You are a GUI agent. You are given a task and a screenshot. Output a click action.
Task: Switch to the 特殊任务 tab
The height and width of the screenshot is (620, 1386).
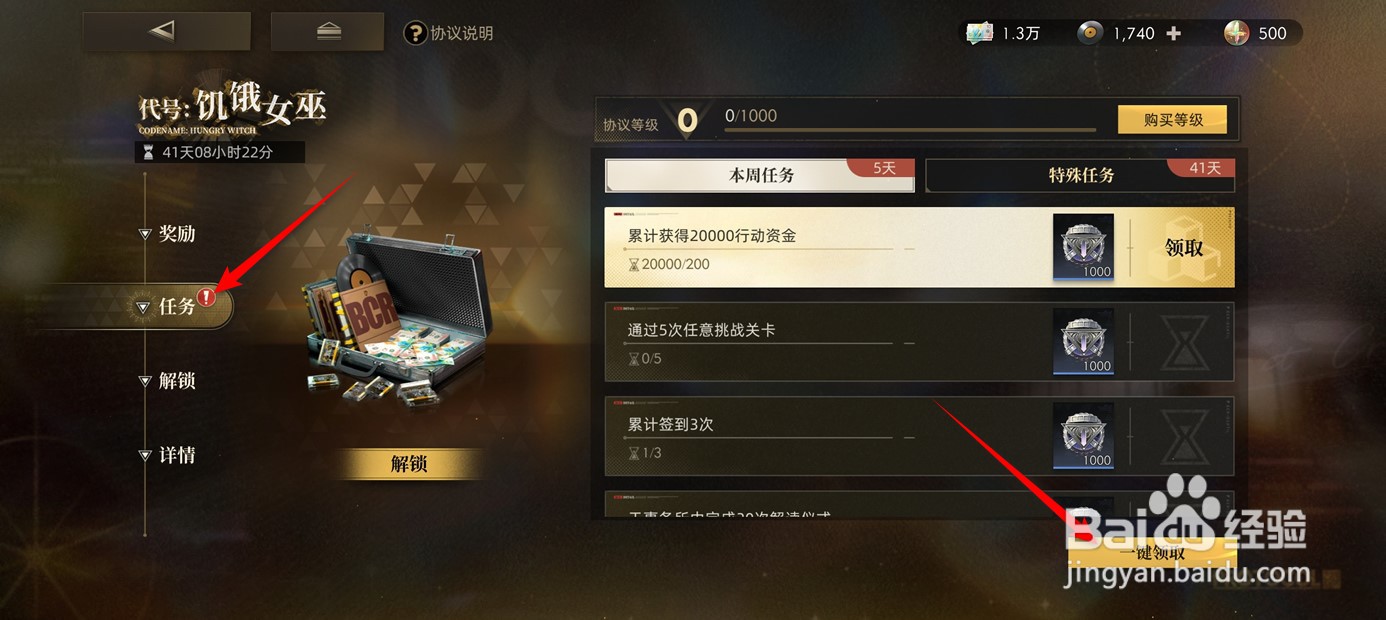(x=1081, y=175)
